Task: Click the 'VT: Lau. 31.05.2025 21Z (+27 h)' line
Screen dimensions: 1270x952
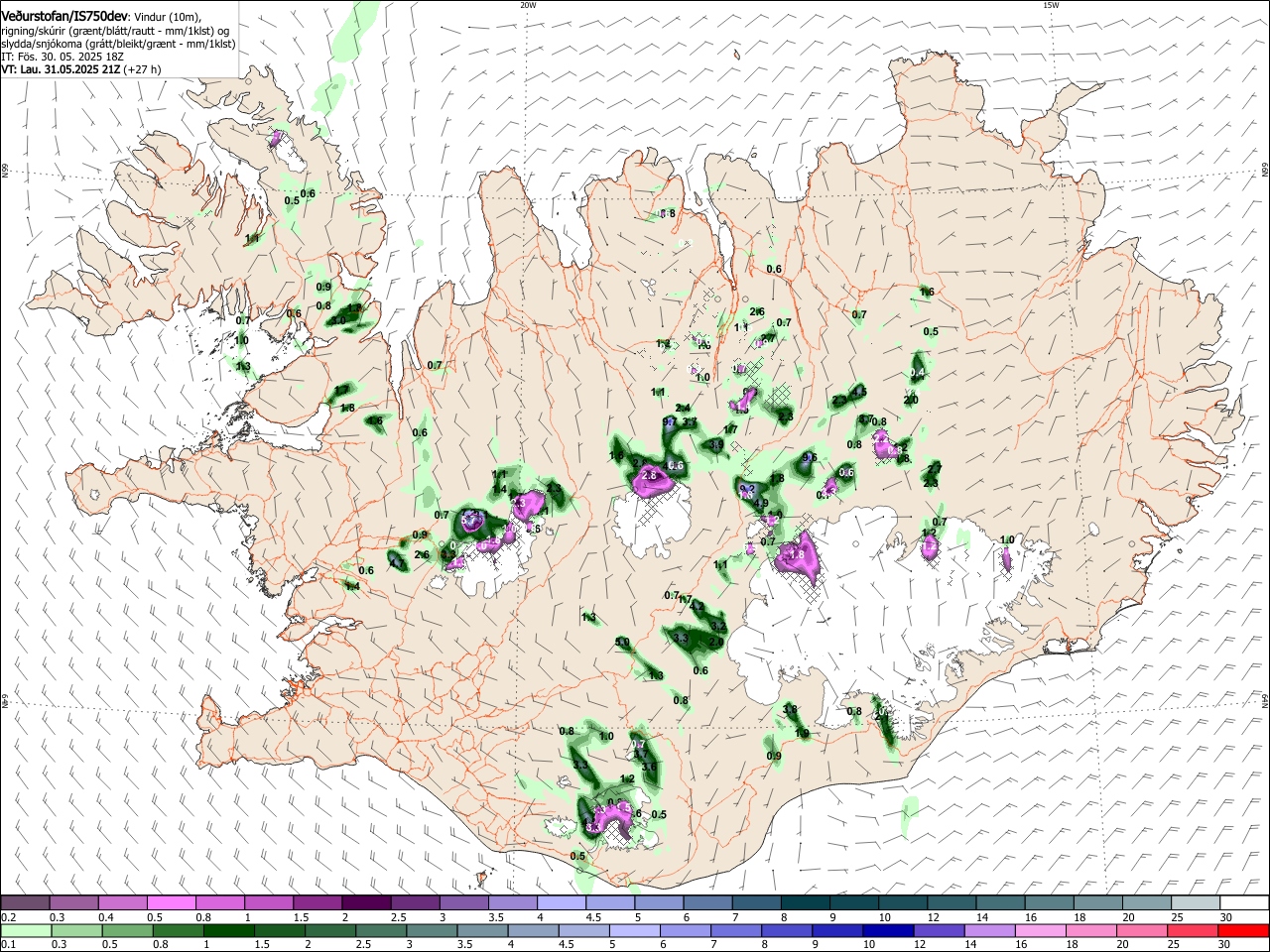Action: click(x=81, y=69)
